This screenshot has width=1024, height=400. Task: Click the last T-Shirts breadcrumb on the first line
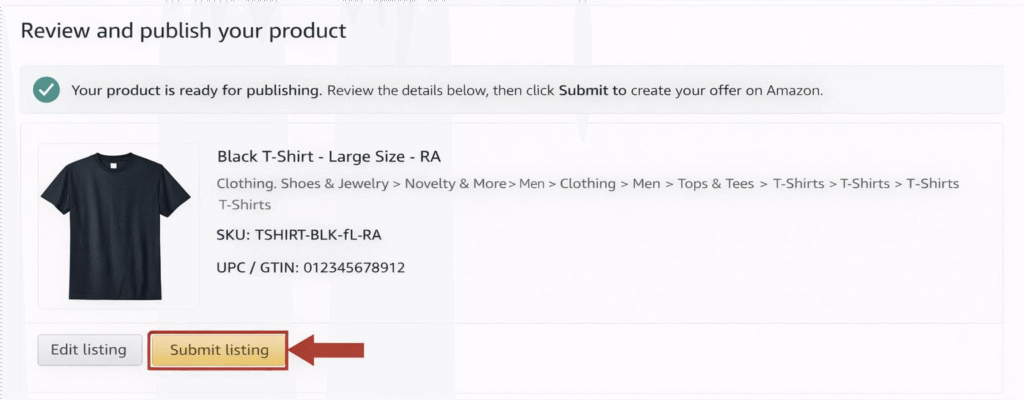pyautogui.click(x=932, y=184)
